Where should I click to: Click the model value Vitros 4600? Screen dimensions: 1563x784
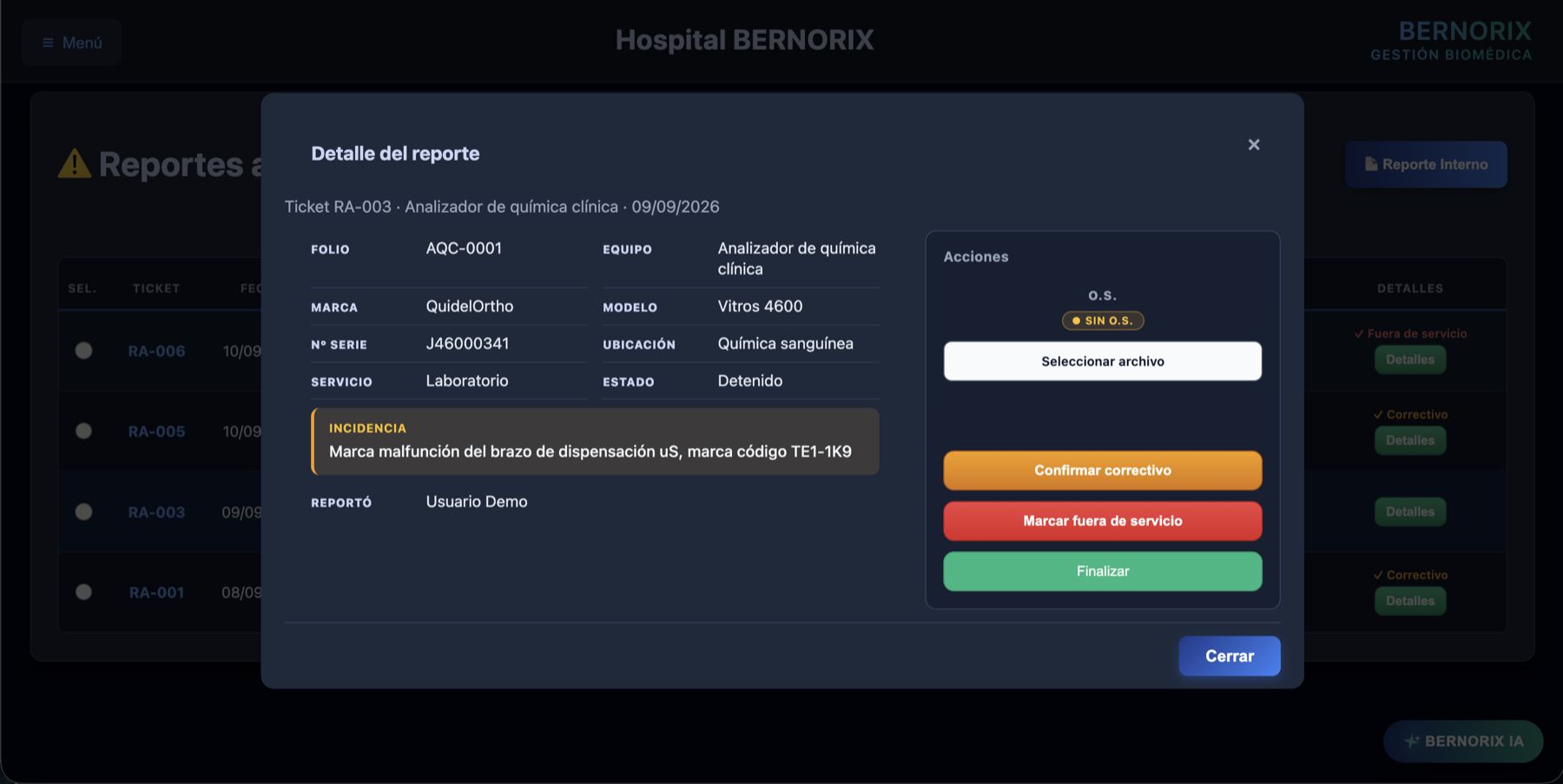[760, 306]
